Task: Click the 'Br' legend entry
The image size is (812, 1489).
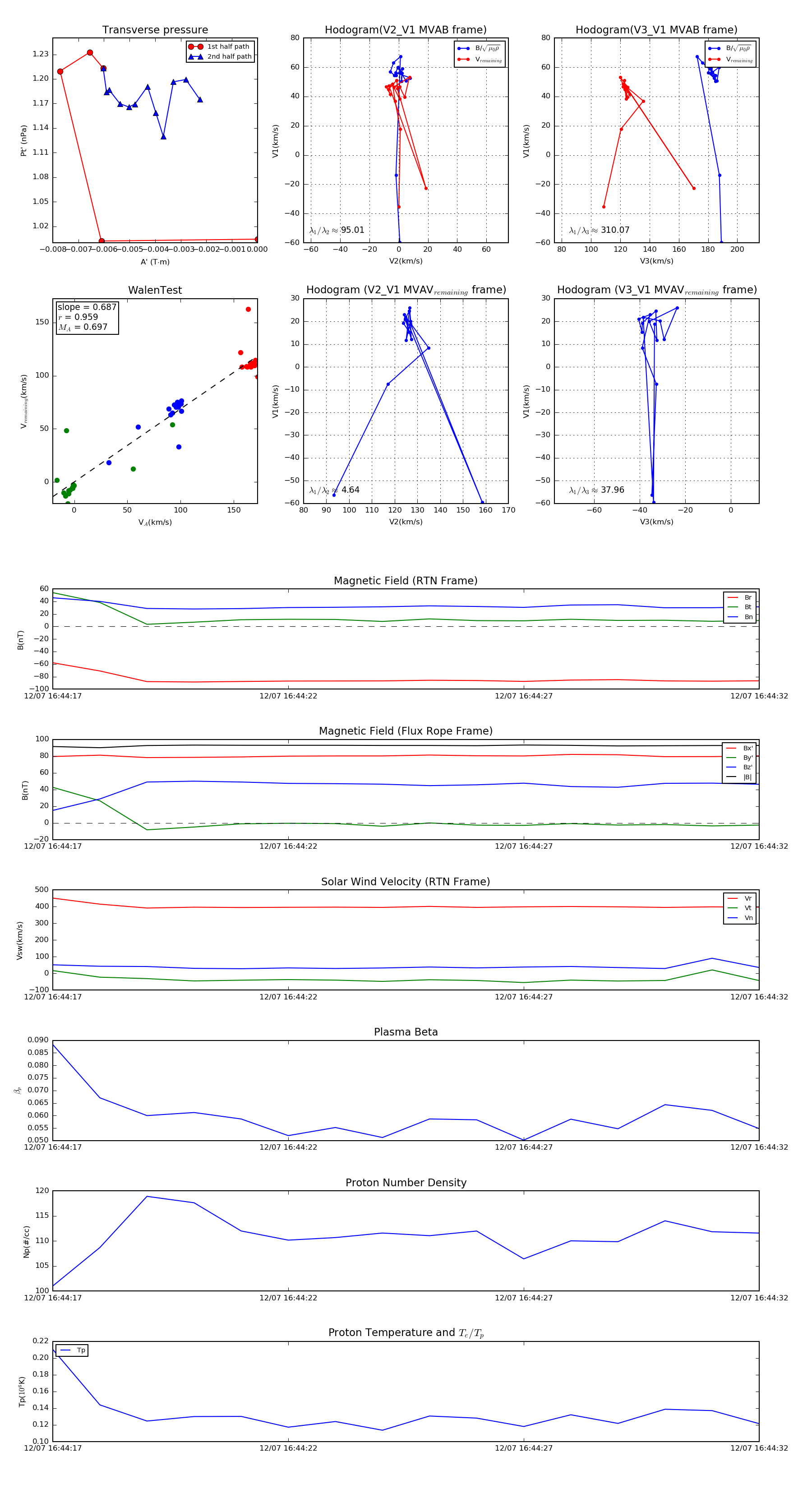Action: pos(740,597)
